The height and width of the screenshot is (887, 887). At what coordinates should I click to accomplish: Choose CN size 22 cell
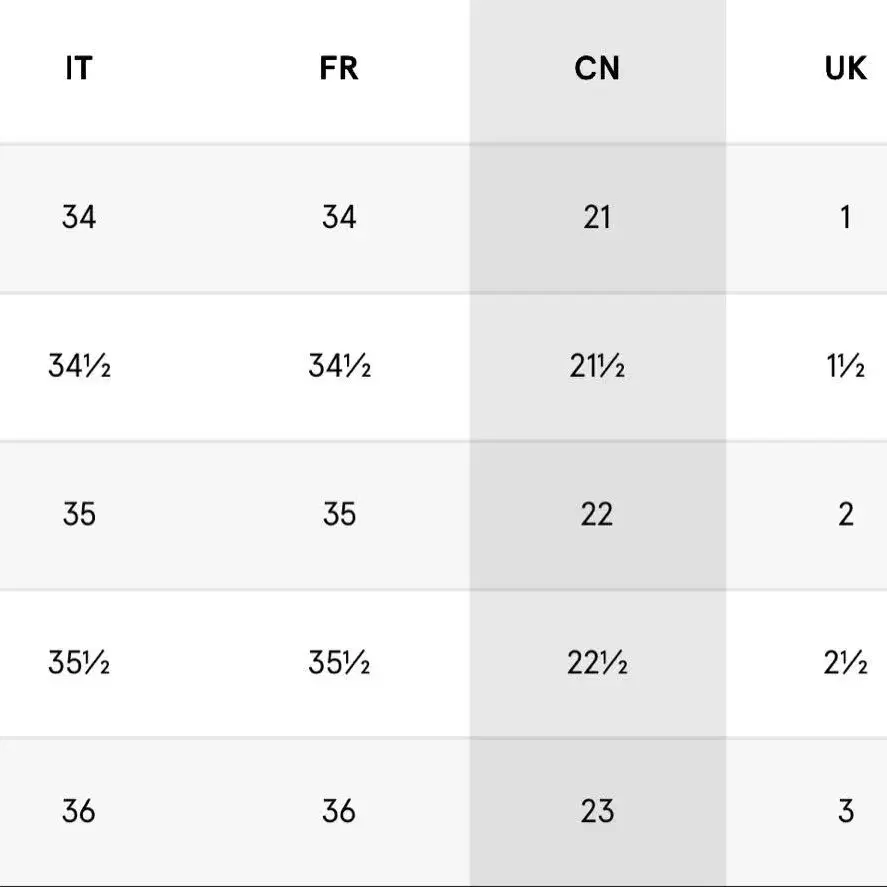tap(597, 514)
